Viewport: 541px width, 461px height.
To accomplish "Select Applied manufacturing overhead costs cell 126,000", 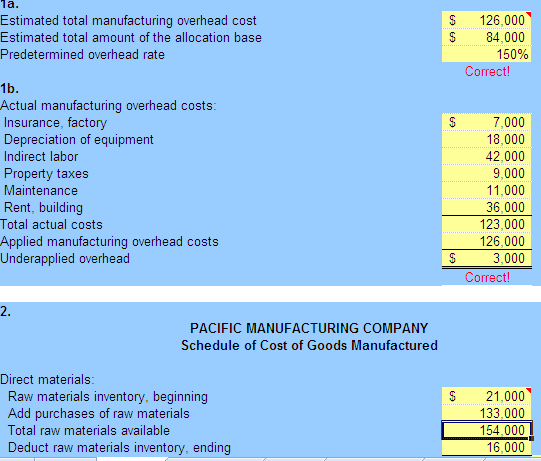I will click(x=486, y=241).
